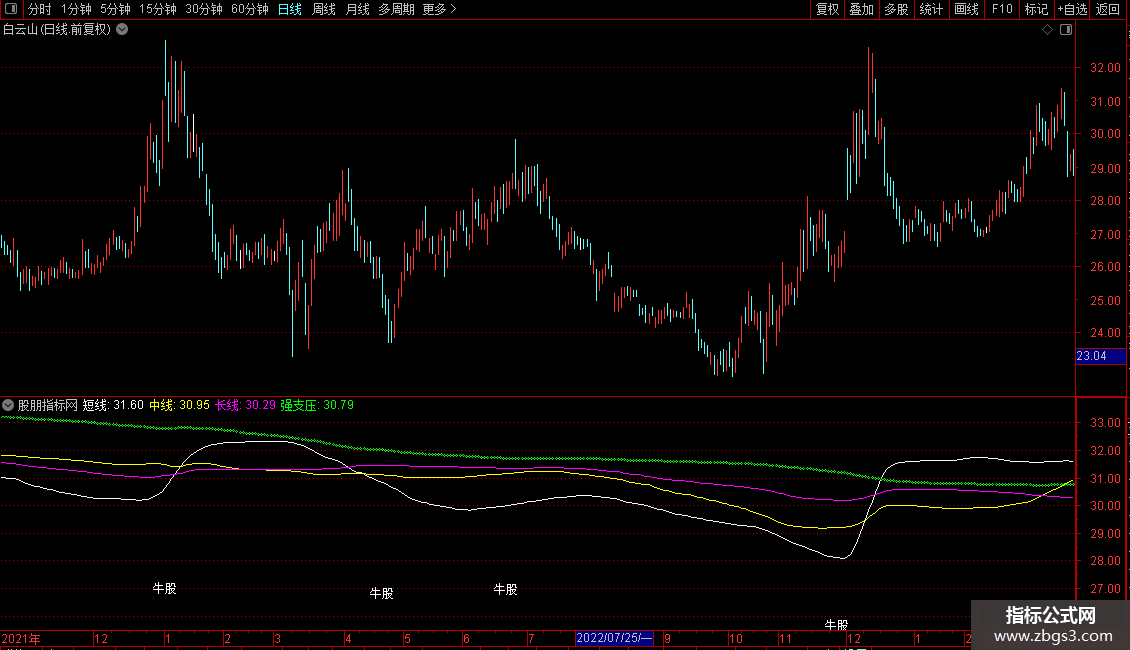Open the 白云山 chart title dropdown arrow
This screenshot has width=1130, height=650.
[123, 30]
